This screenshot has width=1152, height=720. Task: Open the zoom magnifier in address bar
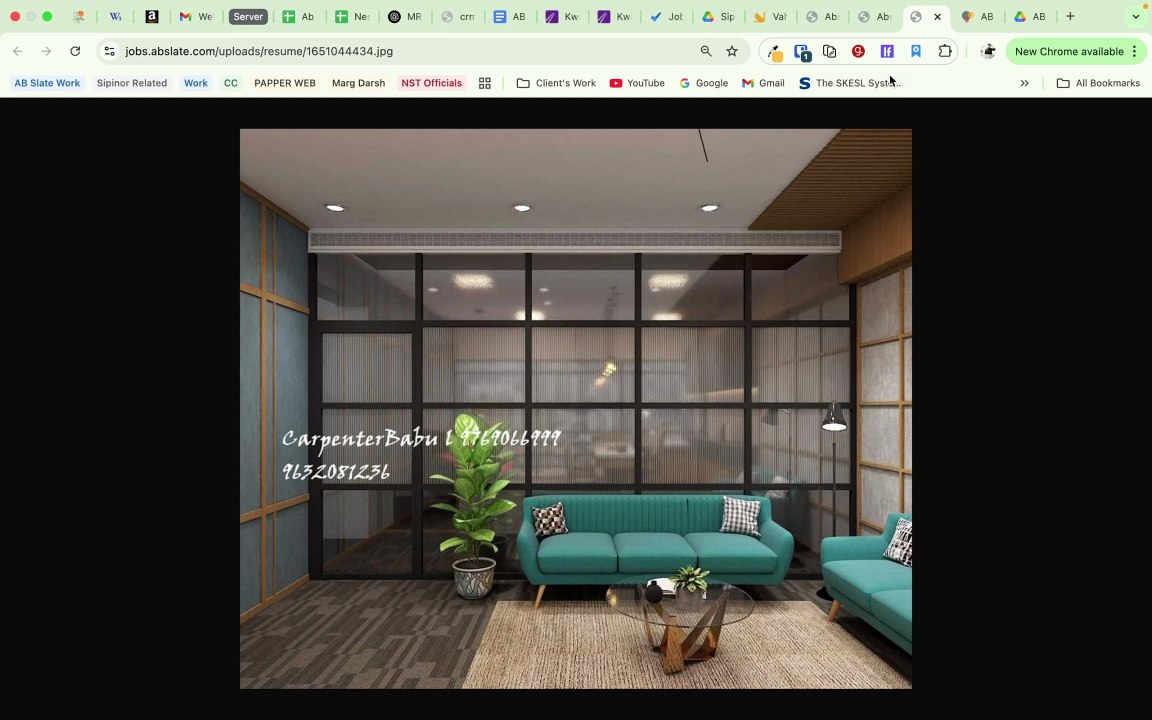[705, 51]
